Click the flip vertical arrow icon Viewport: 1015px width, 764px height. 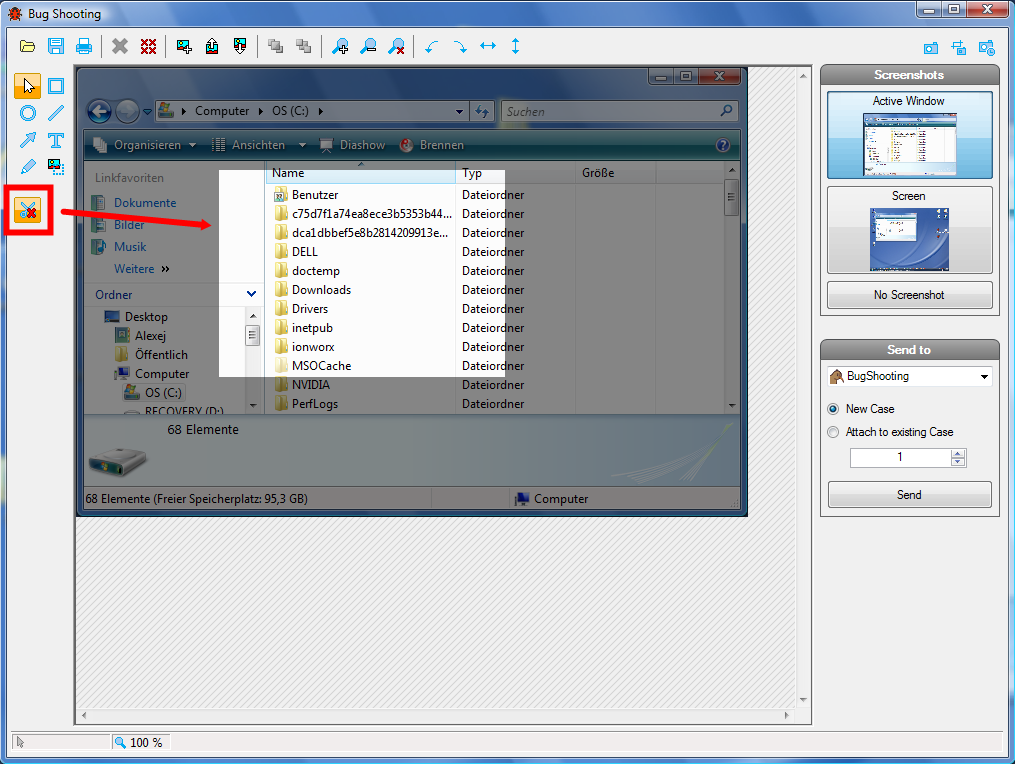coord(516,46)
